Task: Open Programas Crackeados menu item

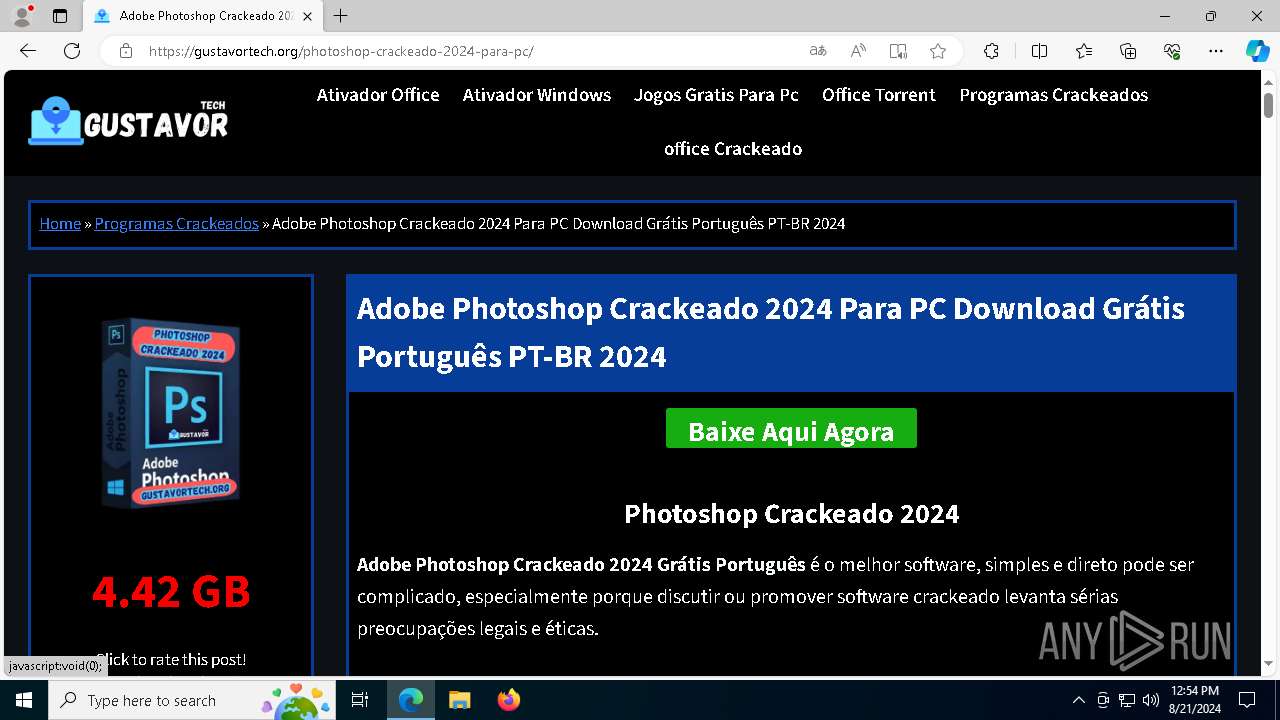Action: click(x=1054, y=95)
